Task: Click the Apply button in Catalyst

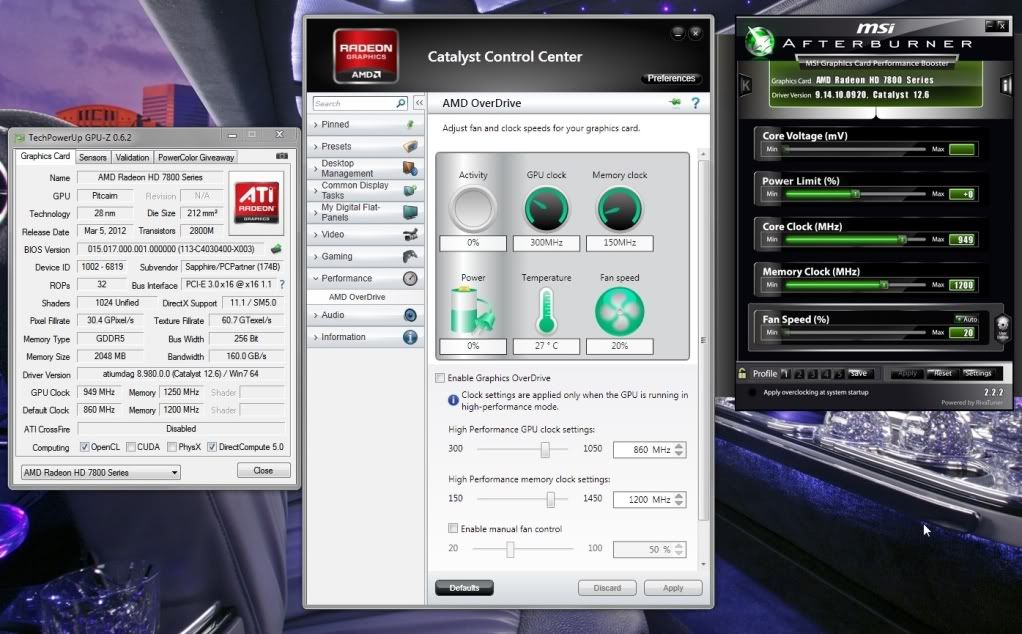Action: 673,588
